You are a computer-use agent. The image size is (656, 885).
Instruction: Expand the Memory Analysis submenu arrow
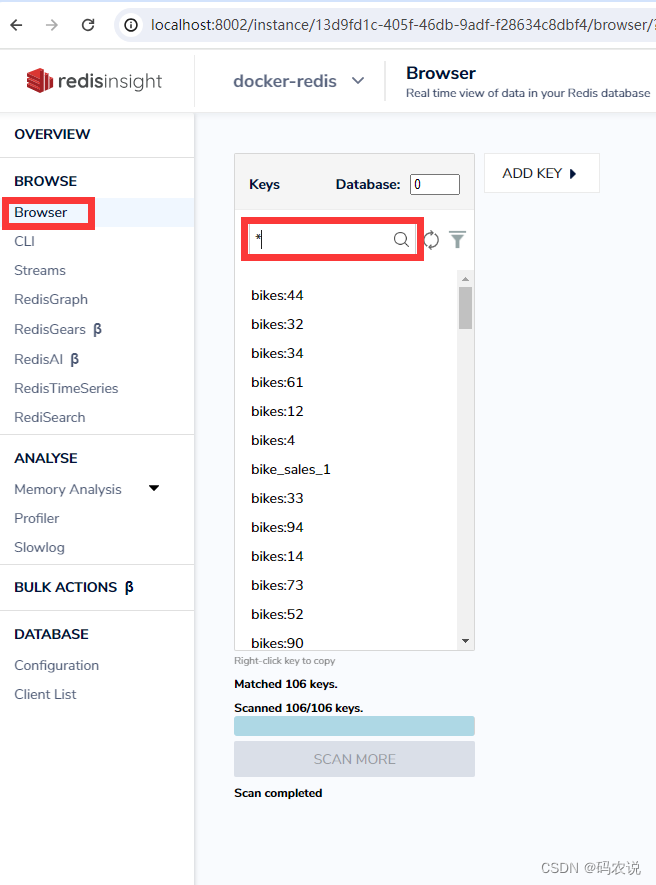click(154, 488)
